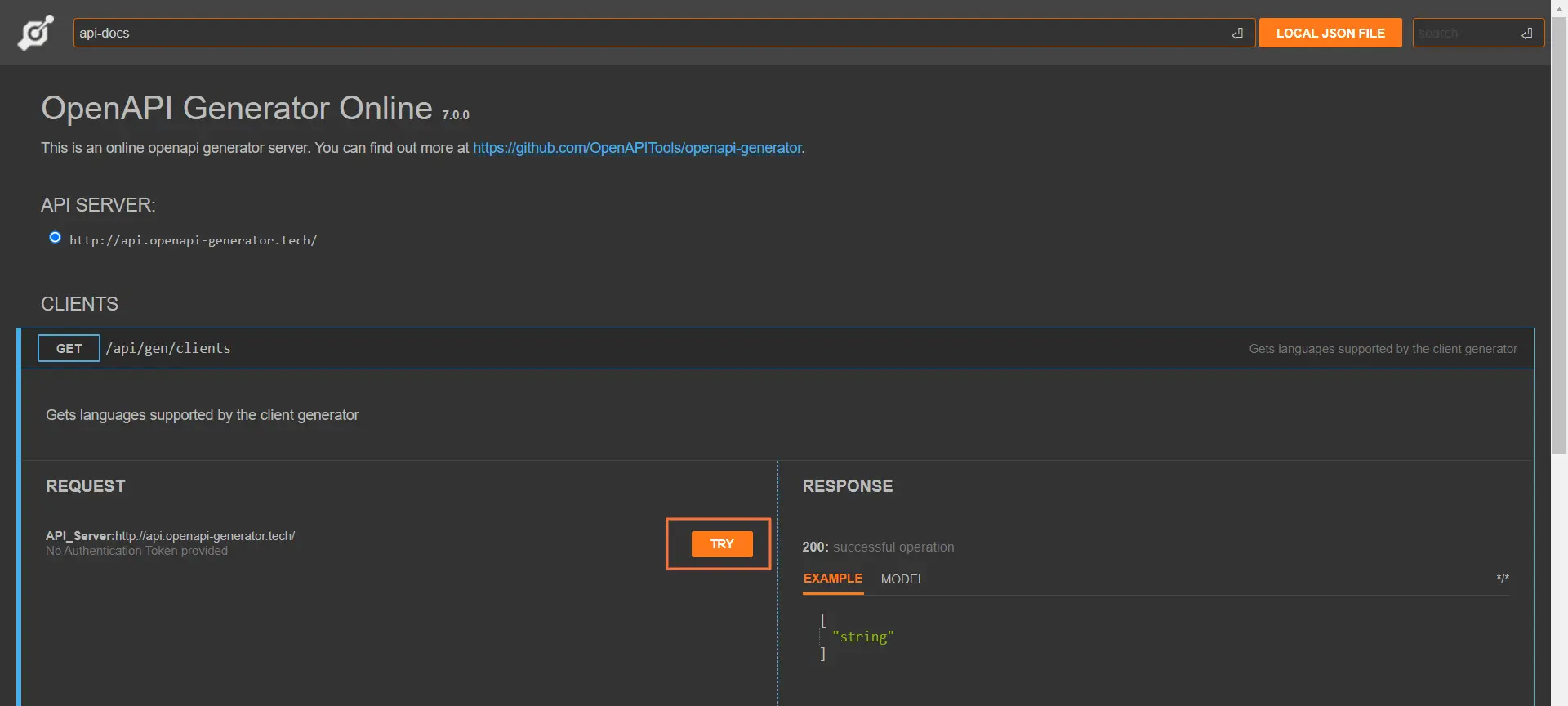Click the endpoint summary text on right
The width and height of the screenshot is (1568, 706).
point(1383,349)
